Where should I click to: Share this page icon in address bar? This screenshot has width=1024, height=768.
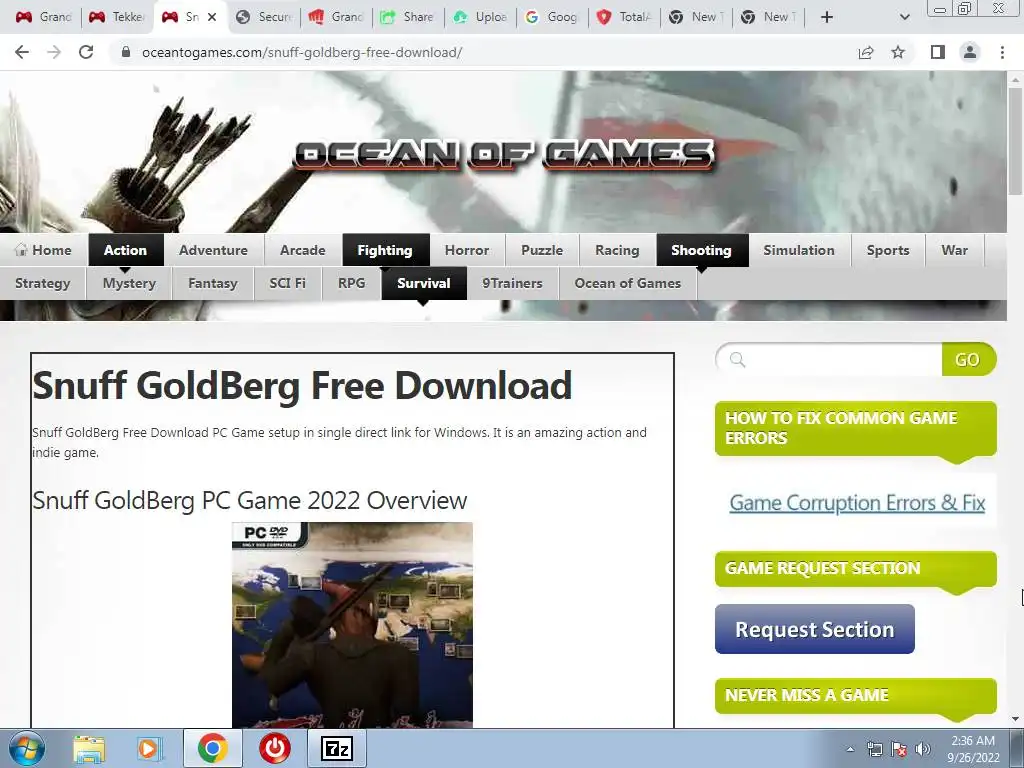866,52
